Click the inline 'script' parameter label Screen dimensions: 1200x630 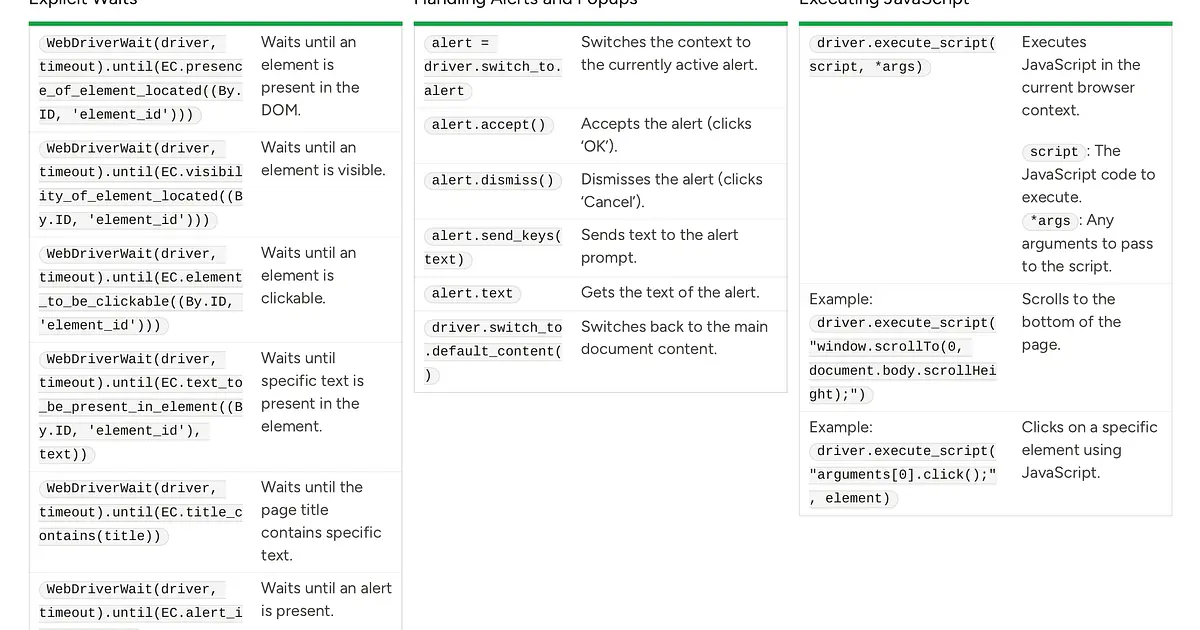(x=1054, y=152)
